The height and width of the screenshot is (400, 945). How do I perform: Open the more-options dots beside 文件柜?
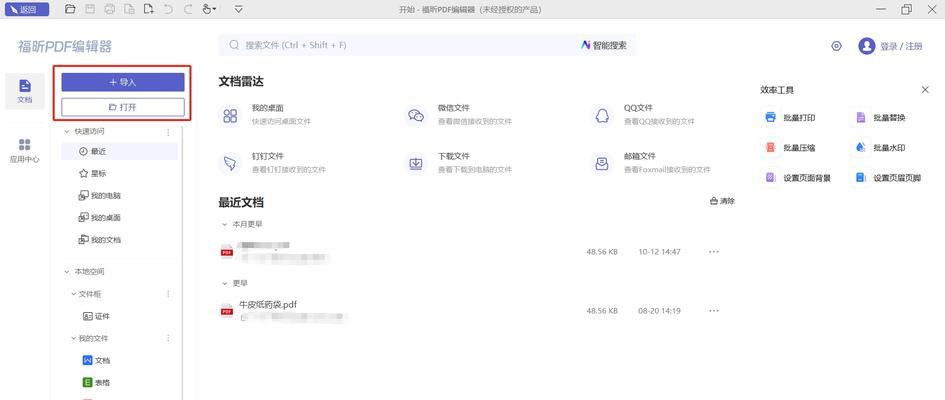[x=168, y=294]
